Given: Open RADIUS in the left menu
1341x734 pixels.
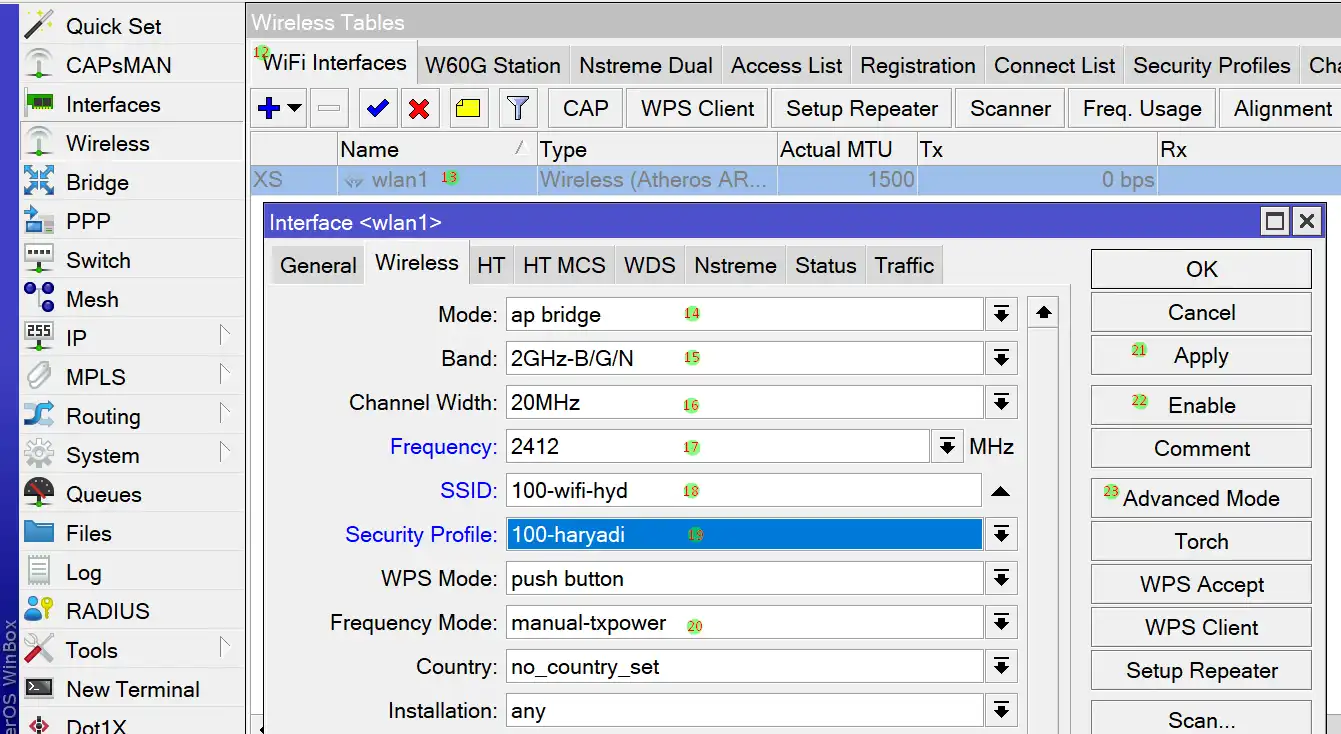Looking at the screenshot, I should pyautogui.click(x=107, y=612).
